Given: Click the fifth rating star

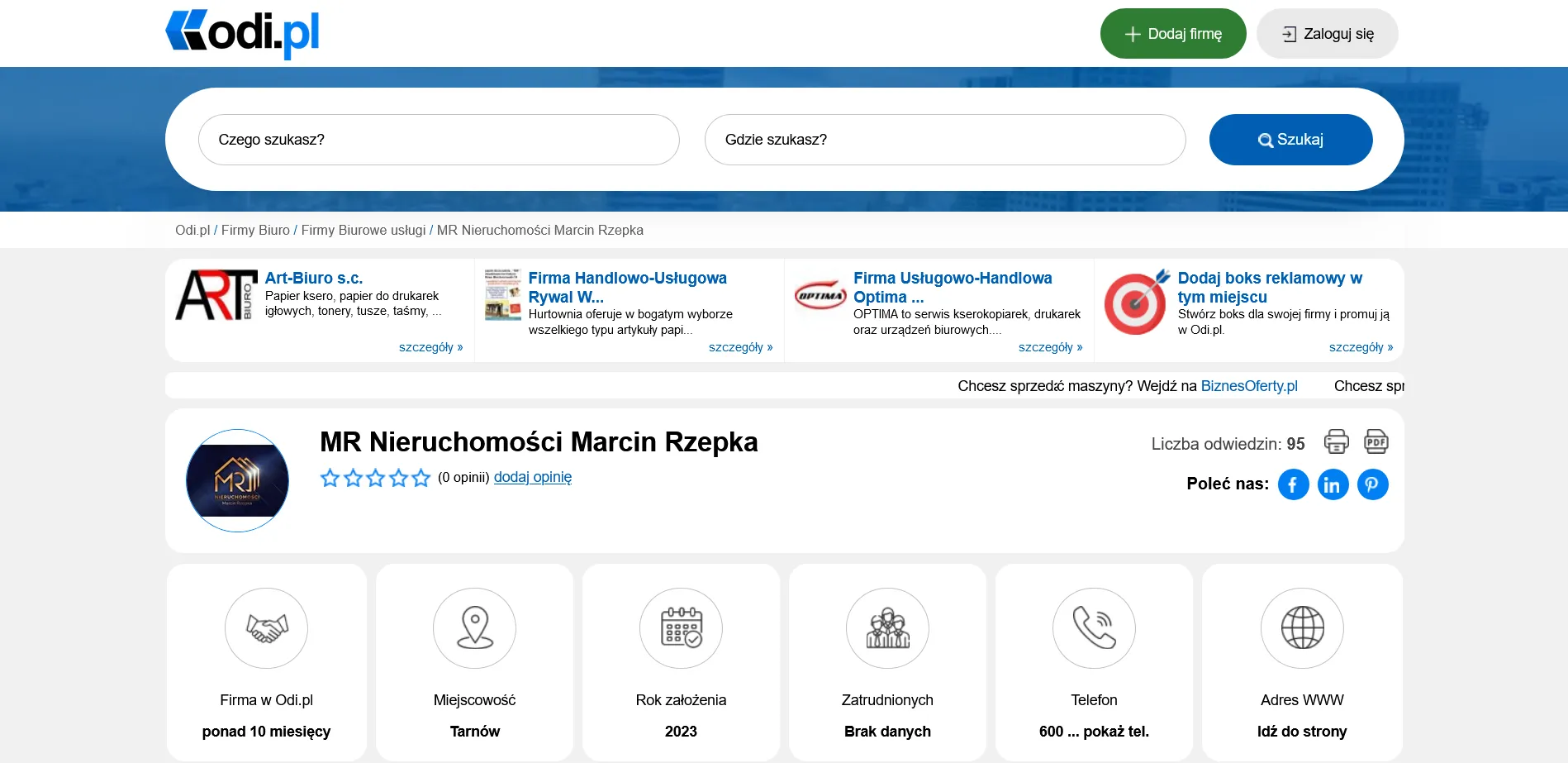Looking at the screenshot, I should pos(421,478).
